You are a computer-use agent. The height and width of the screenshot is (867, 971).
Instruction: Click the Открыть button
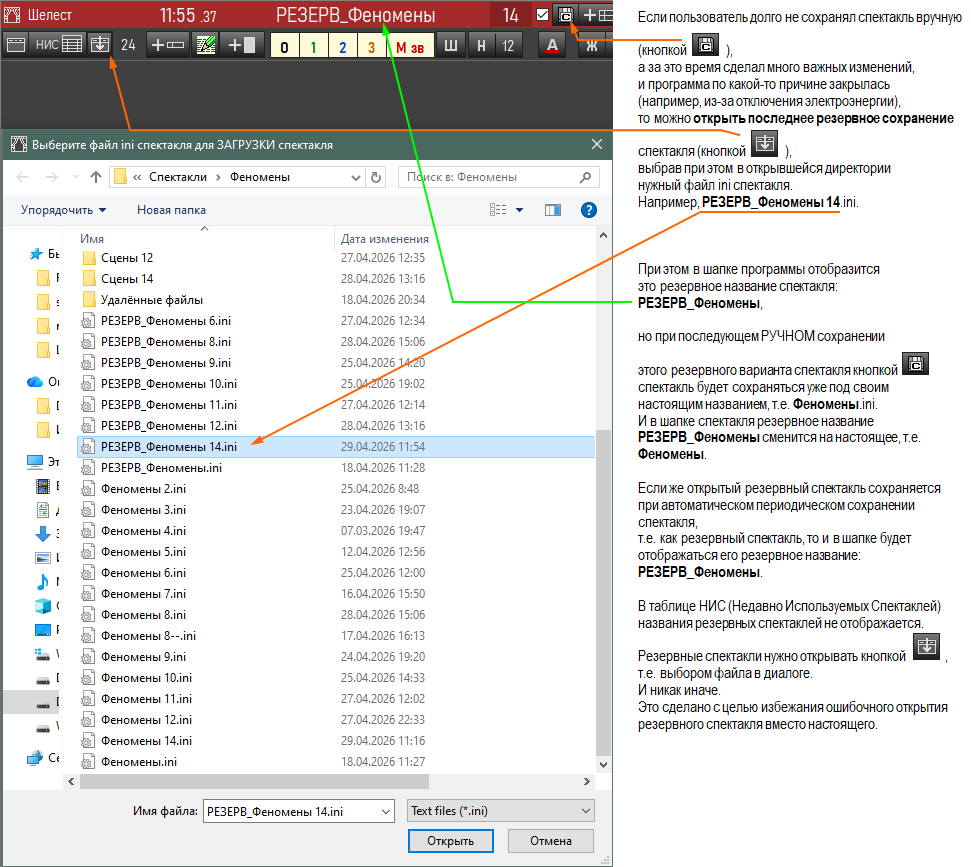[x=451, y=841]
